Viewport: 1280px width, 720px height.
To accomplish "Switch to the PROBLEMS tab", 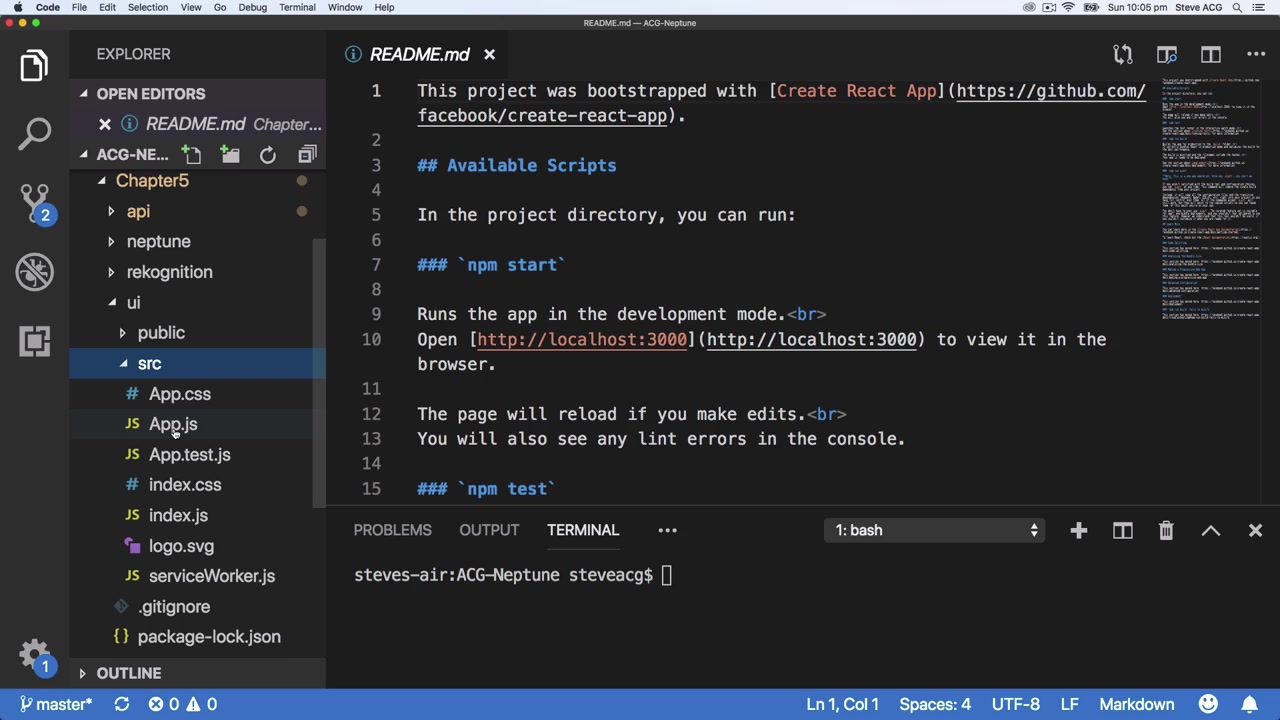I will 392,530.
